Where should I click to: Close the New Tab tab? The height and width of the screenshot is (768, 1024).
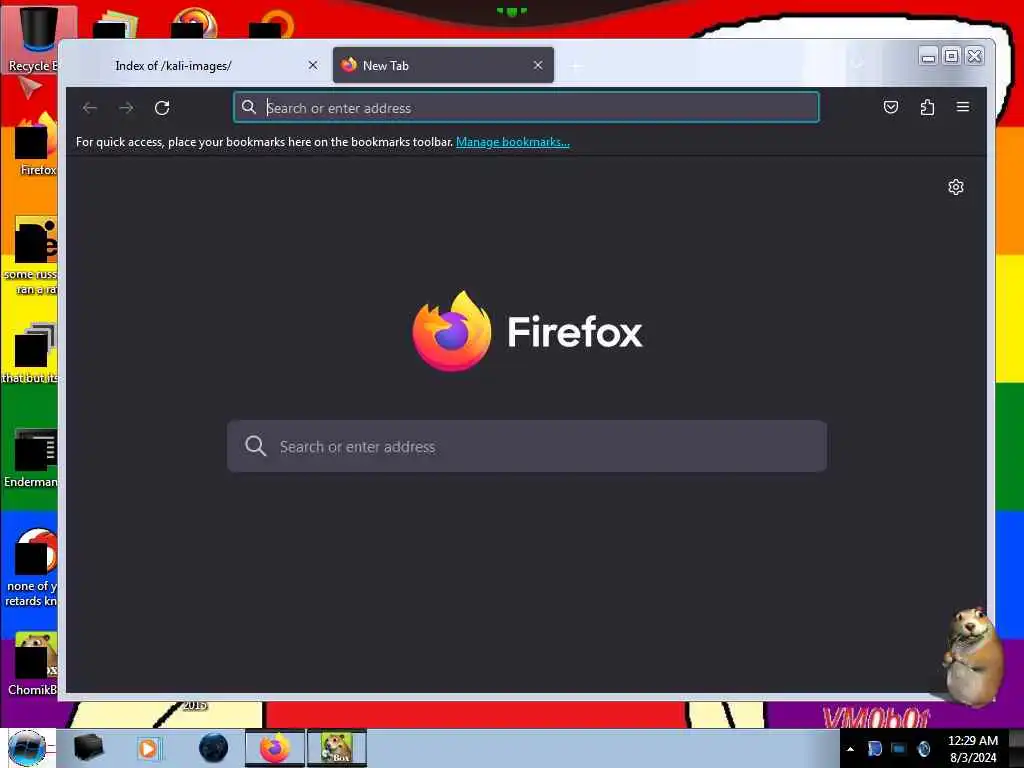537,65
